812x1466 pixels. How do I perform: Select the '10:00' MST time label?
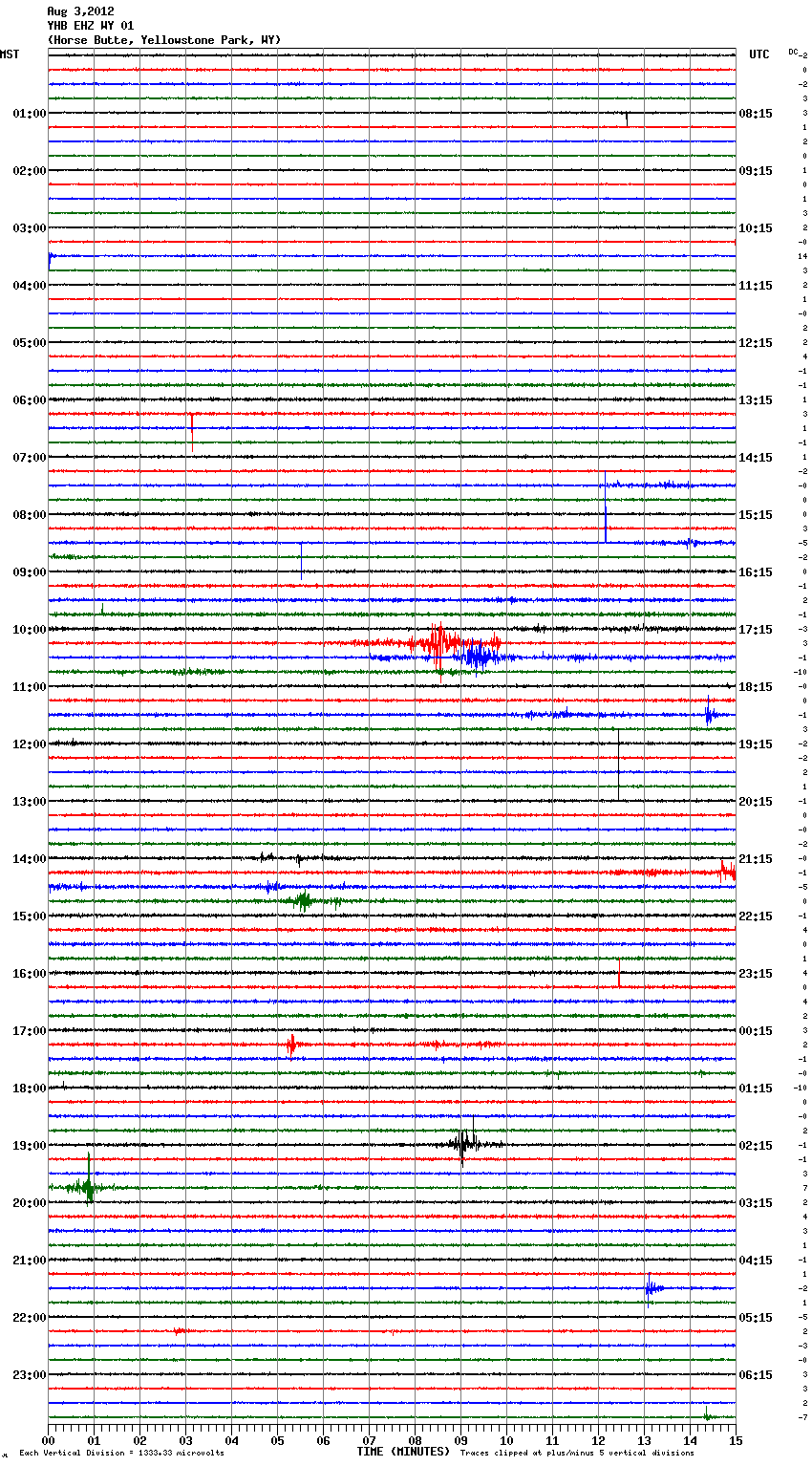pos(30,630)
